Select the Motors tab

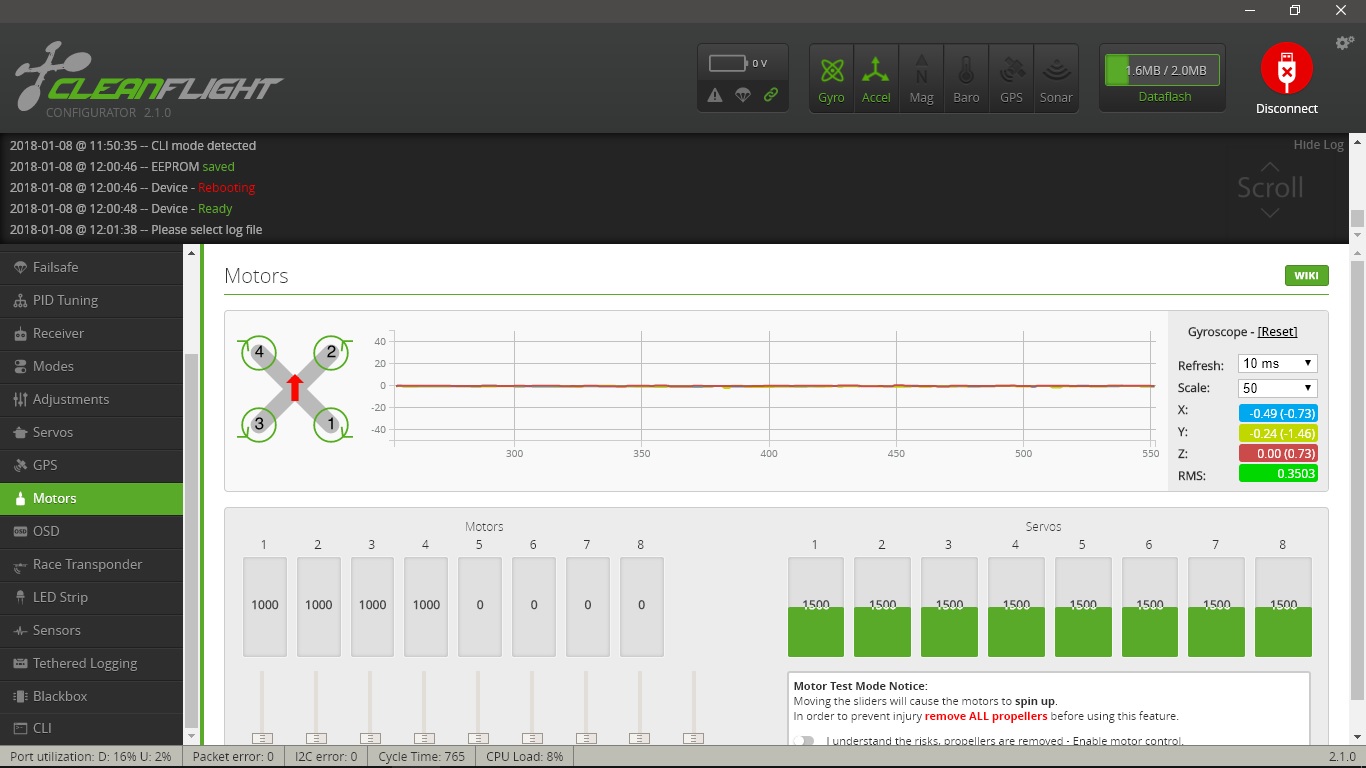[92, 498]
